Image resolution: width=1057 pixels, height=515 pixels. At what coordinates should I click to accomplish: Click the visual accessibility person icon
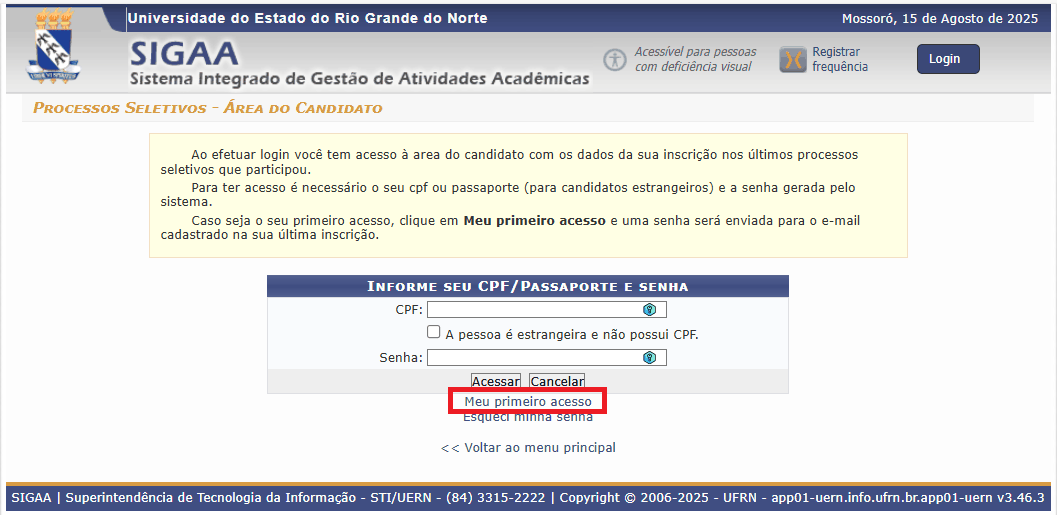614,59
